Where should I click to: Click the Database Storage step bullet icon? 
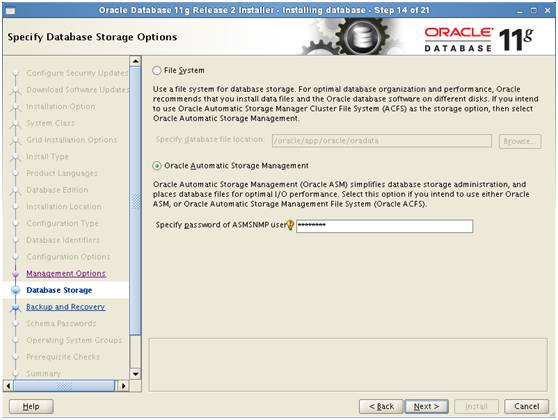click(x=16, y=290)
